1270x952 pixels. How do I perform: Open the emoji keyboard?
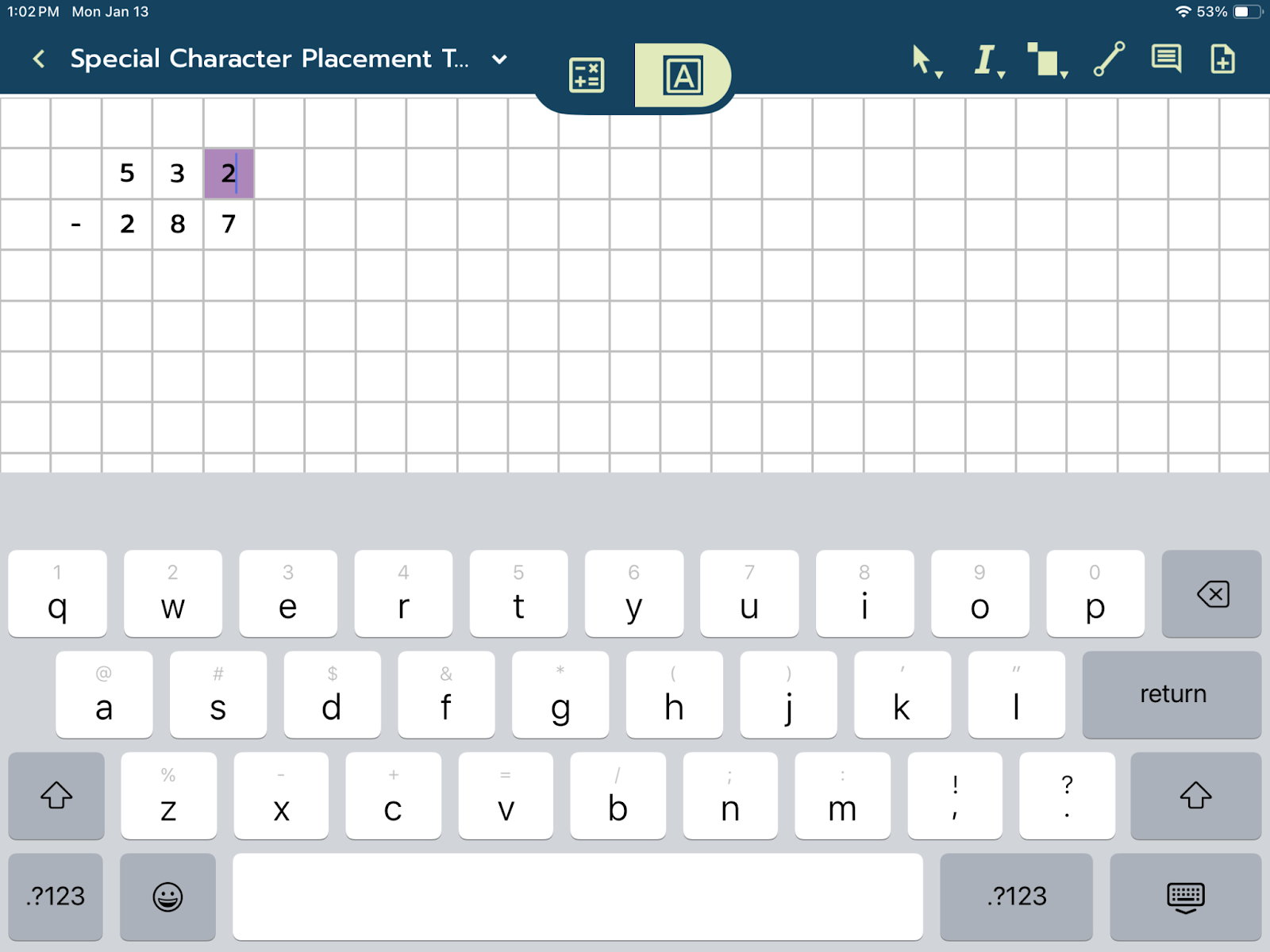pyautogui.click(x=167, y=896)
